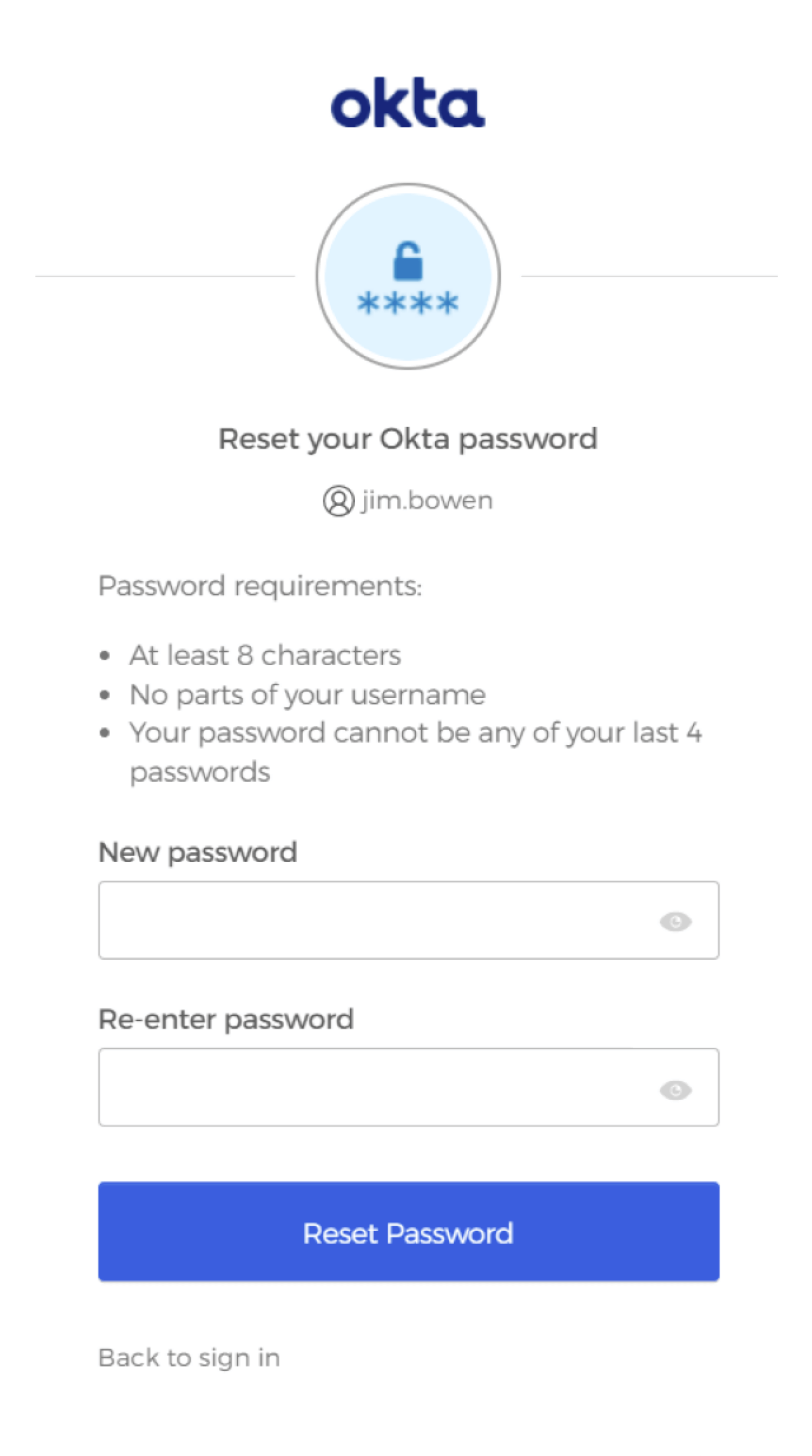The width and height of the screenshot is (812, 1456).
Task: Toggle visibility of the Re-enter password field
Action: 675,1090
